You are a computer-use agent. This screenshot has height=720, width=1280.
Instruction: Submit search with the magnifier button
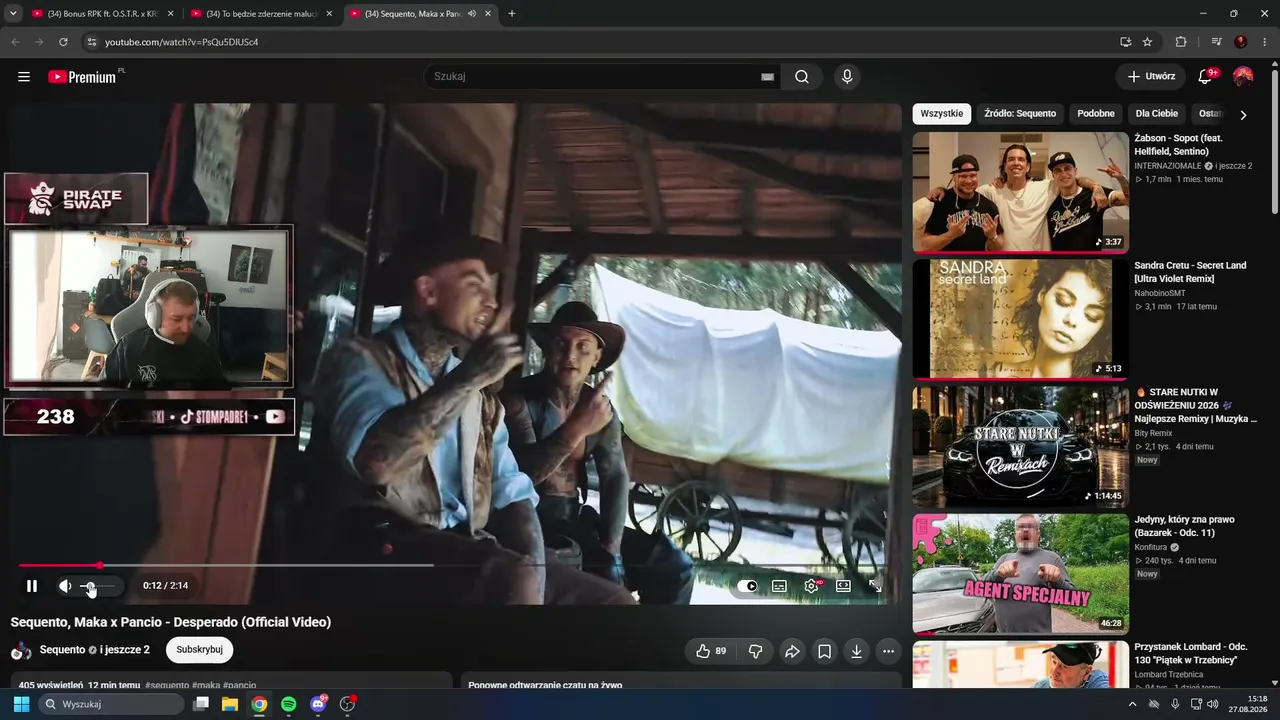click(x=802, y=77)
